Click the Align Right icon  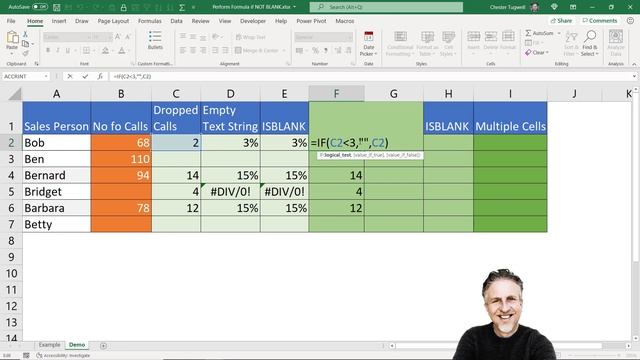pyautogui.click(x=203, y=51)
